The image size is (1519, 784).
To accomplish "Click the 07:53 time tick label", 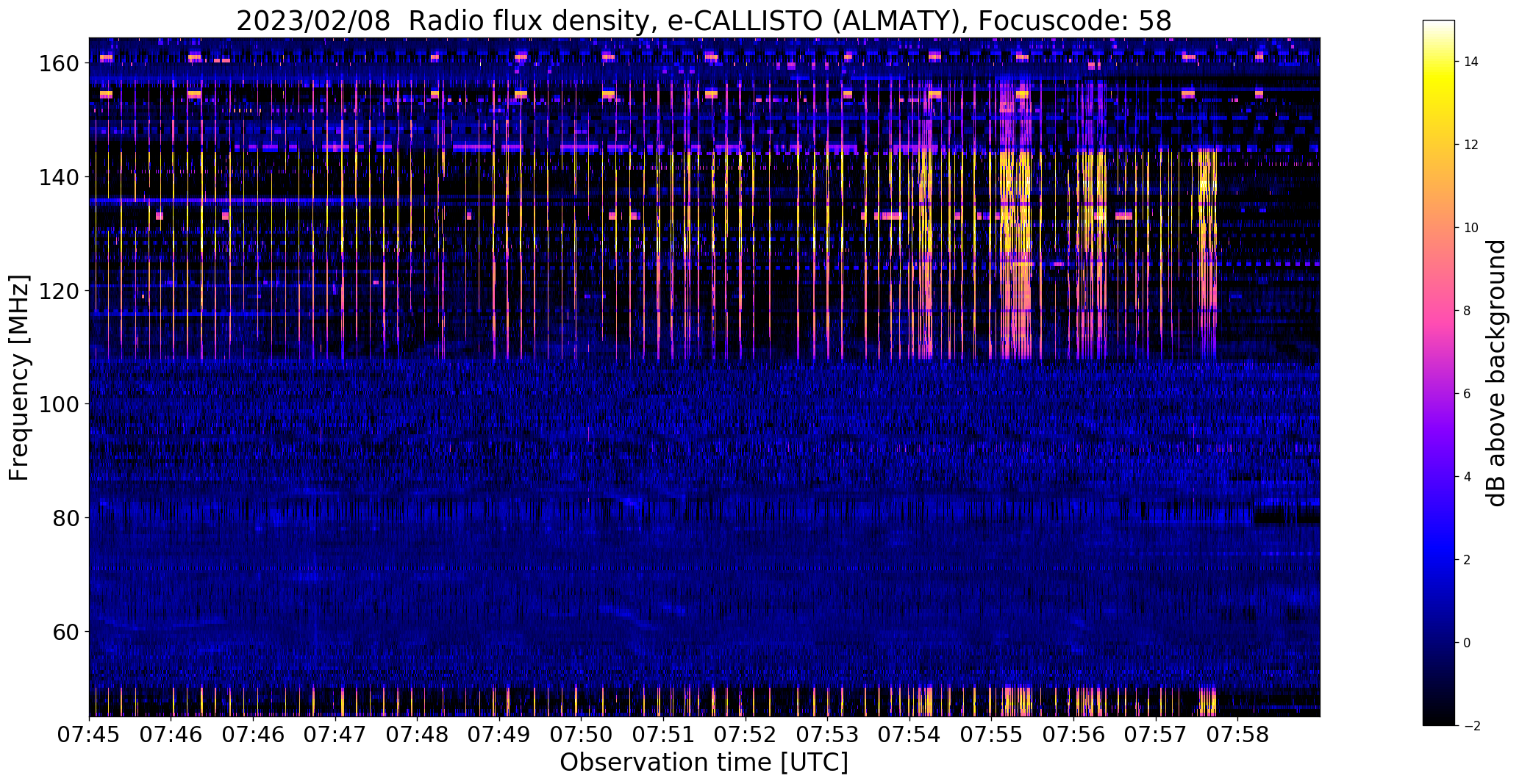I will point(828,735).
